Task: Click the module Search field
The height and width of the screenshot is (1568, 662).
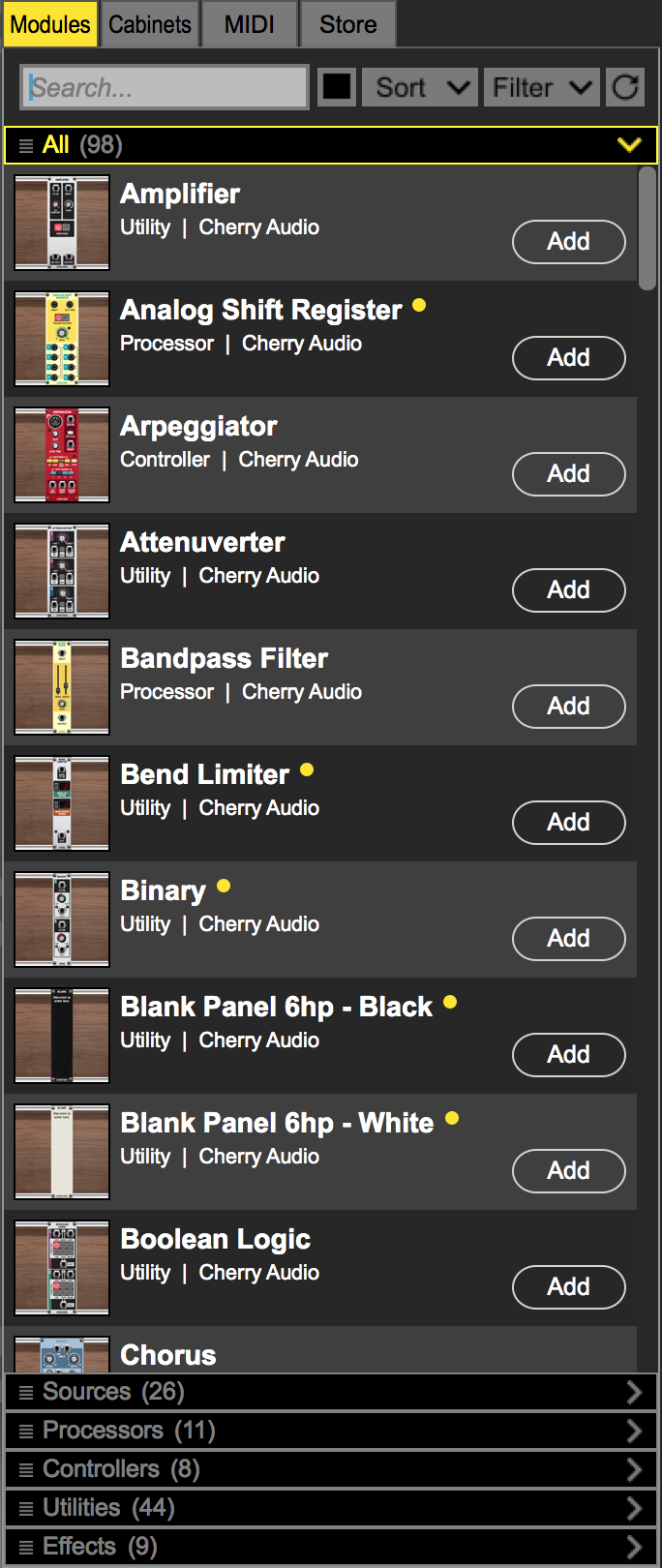Action: (x=165, y=88)
